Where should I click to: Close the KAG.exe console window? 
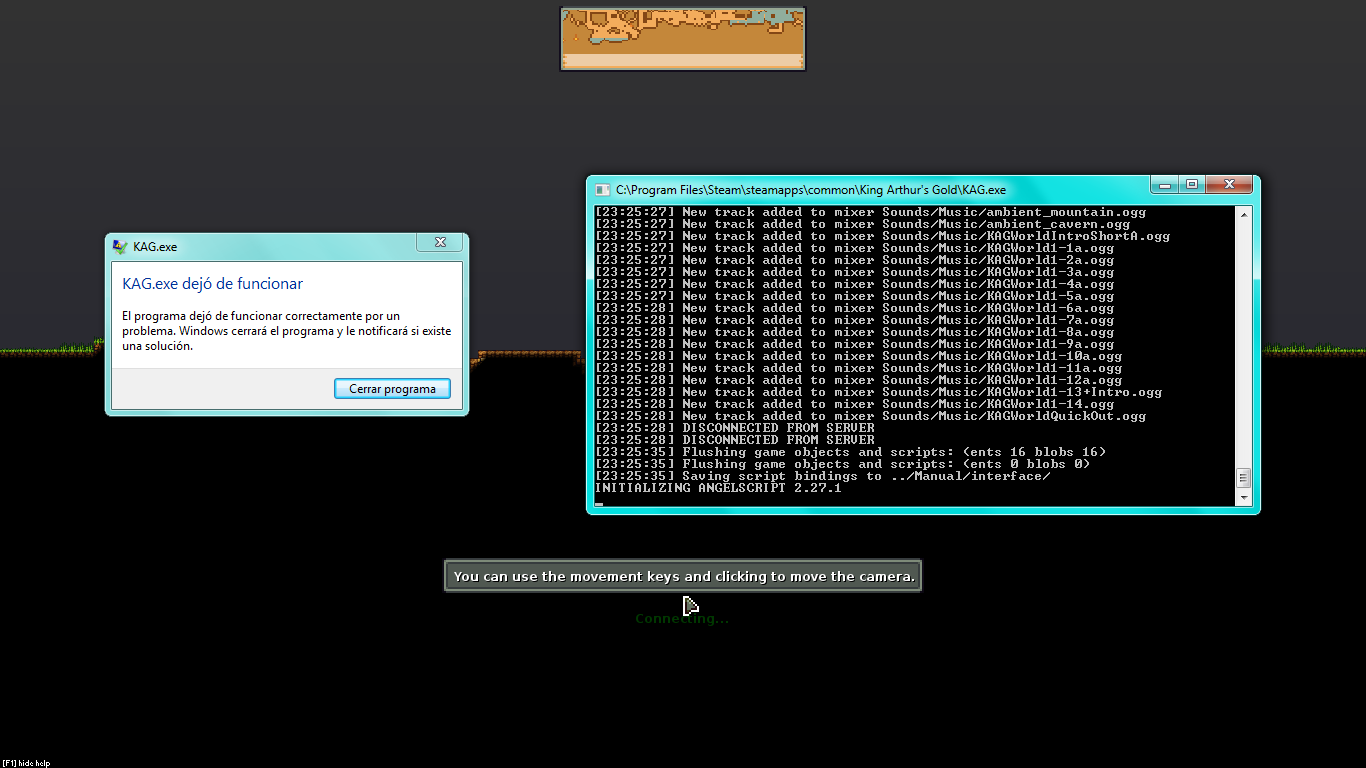coord(1229,185)
